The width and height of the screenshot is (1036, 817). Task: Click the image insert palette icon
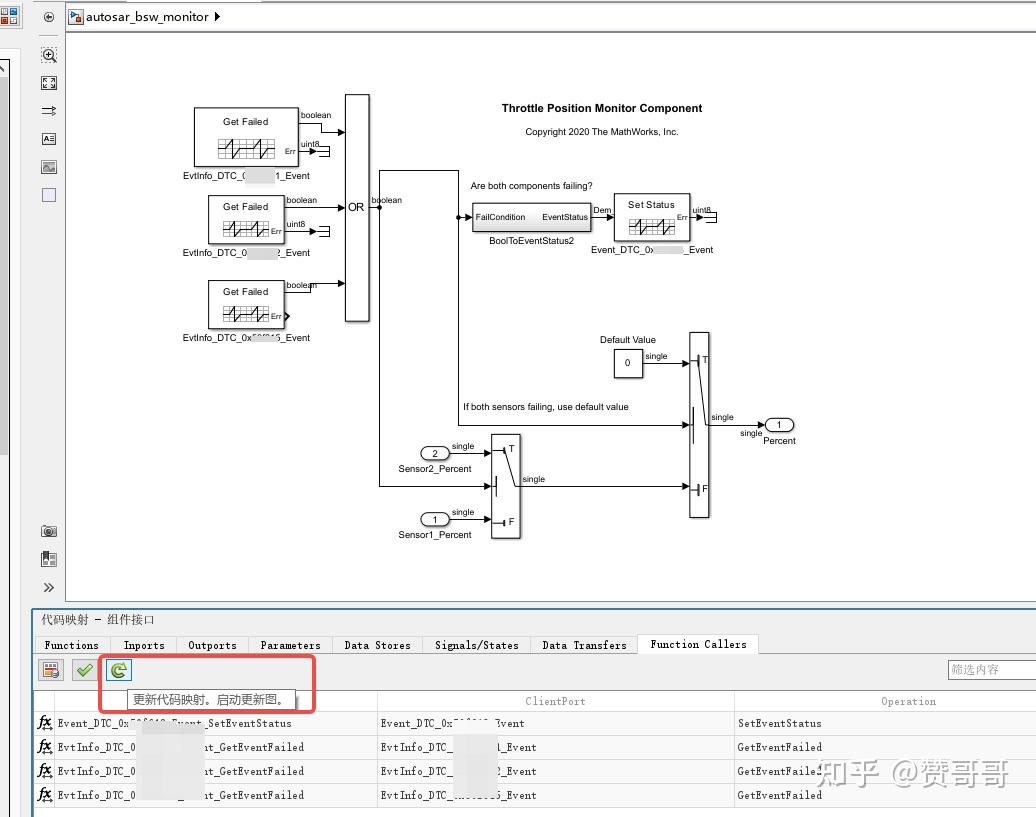(x=49, y=167)
